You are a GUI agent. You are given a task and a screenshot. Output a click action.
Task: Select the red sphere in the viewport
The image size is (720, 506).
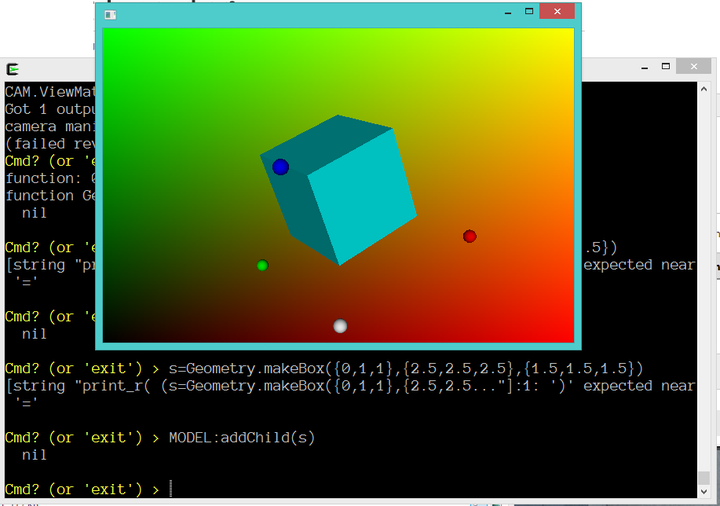coord(470,236)
